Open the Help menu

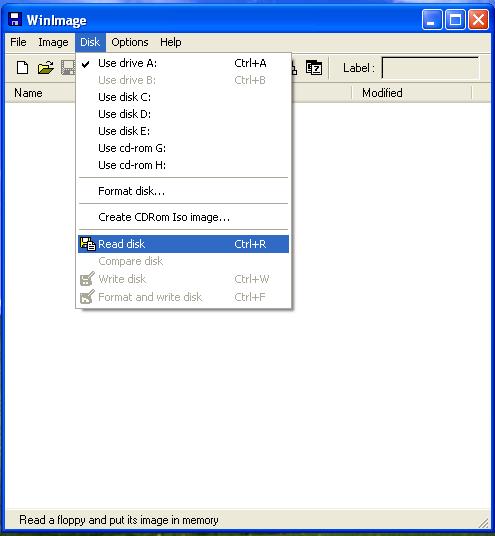(171, 42)
